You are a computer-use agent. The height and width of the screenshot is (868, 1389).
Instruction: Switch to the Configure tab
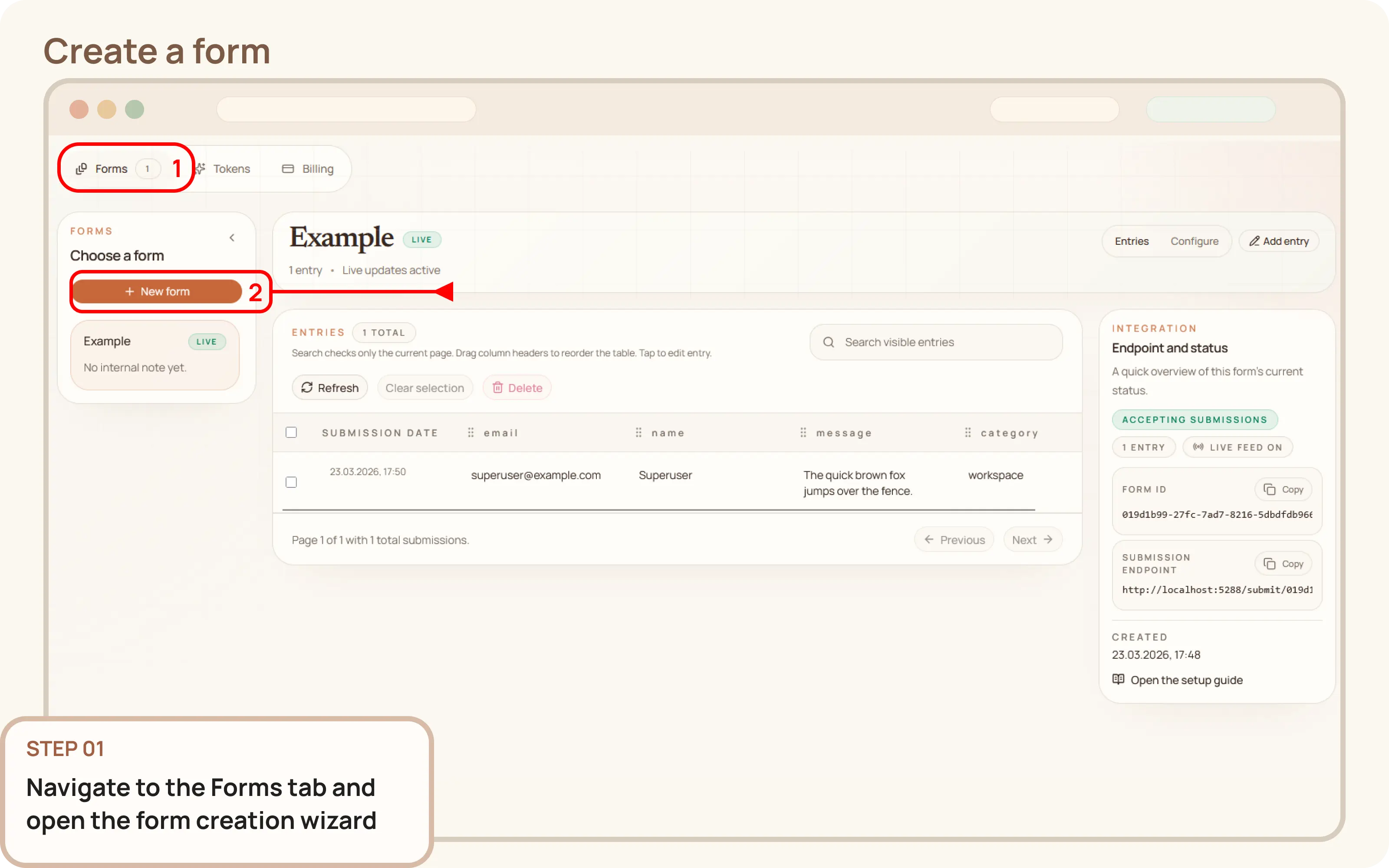click(x=1195, y=240)
